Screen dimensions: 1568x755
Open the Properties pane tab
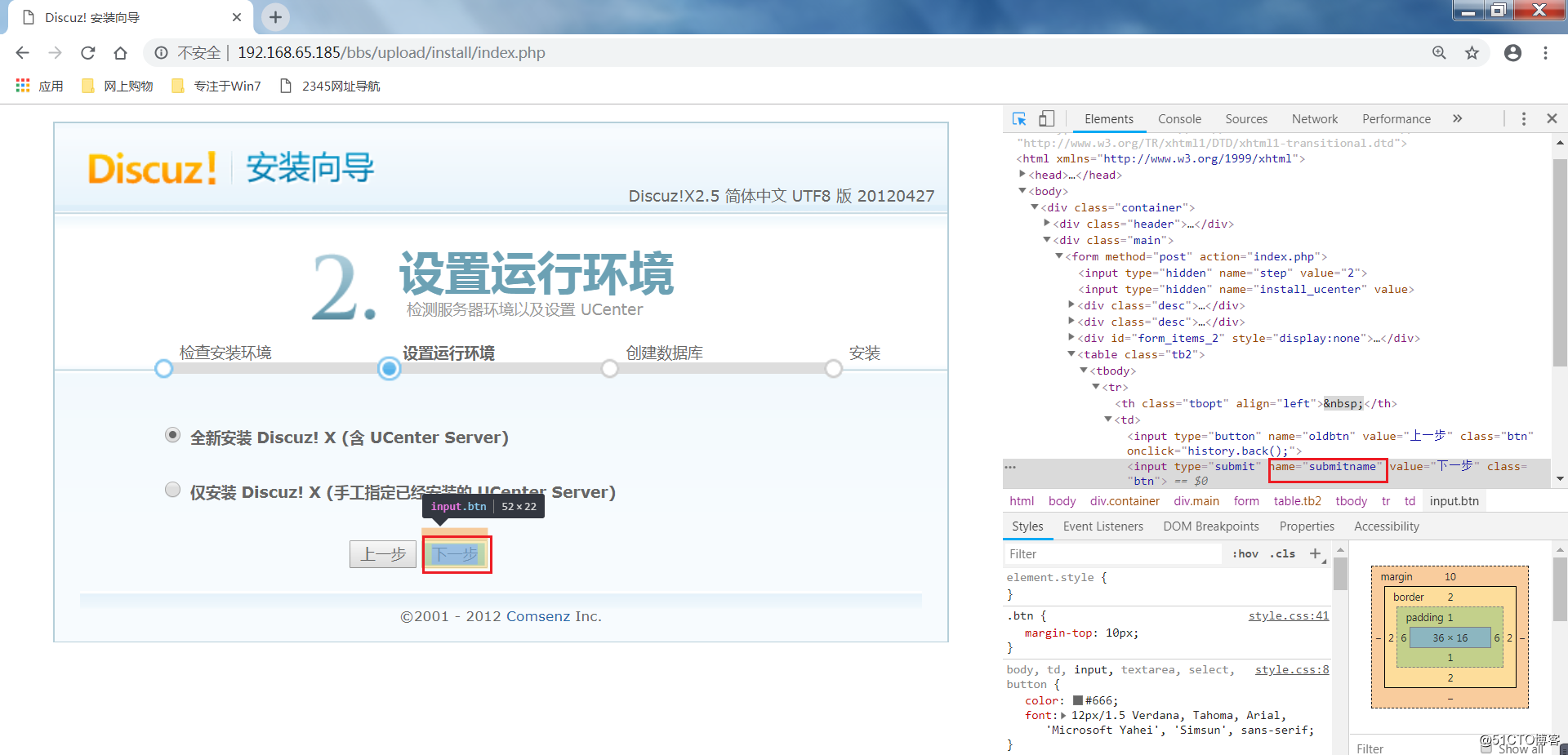1307,526
